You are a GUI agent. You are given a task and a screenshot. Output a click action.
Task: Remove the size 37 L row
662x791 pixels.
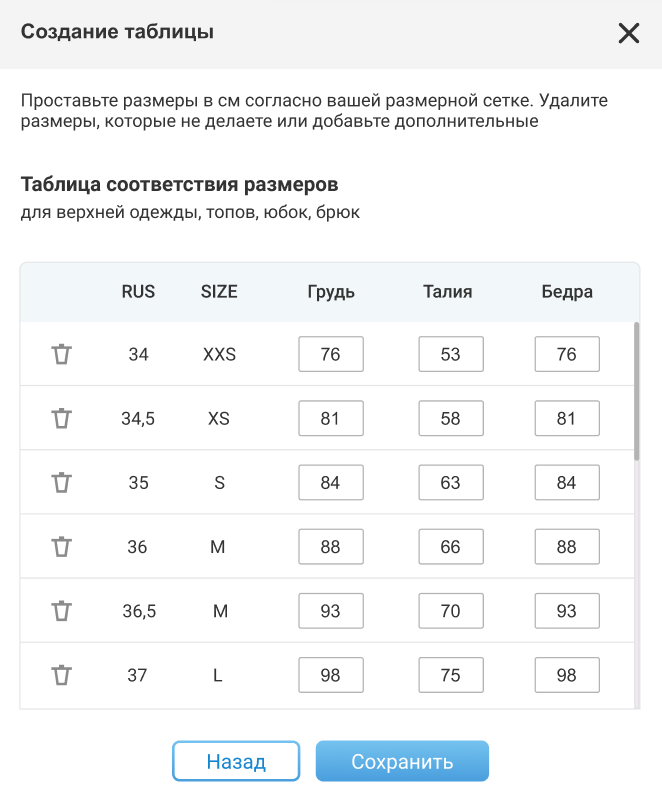pyautogui.click(x=62, y=675)
